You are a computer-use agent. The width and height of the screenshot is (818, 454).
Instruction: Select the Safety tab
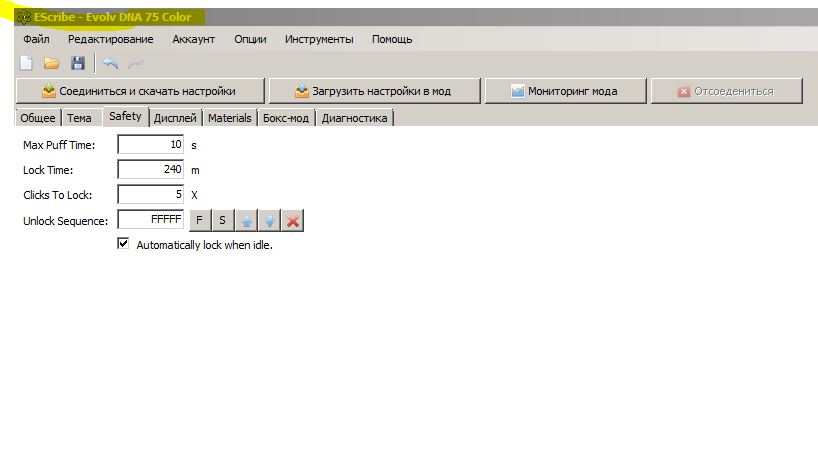[x=125, y=116]
